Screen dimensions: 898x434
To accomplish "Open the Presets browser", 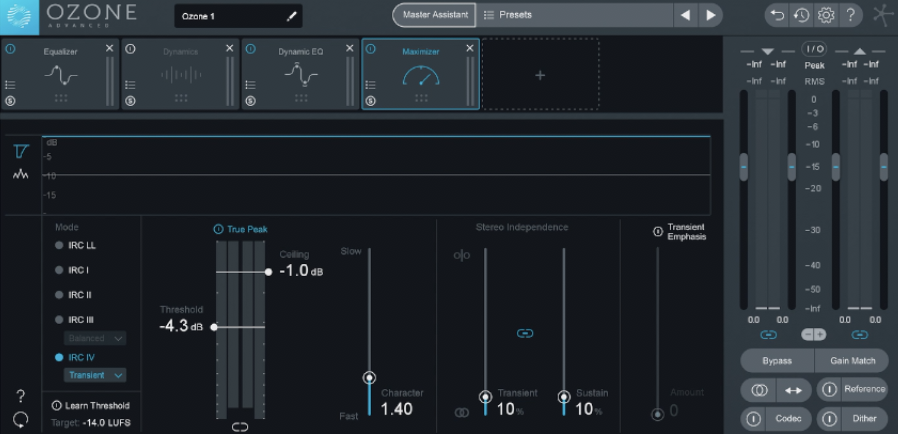I will click(574, 15).
